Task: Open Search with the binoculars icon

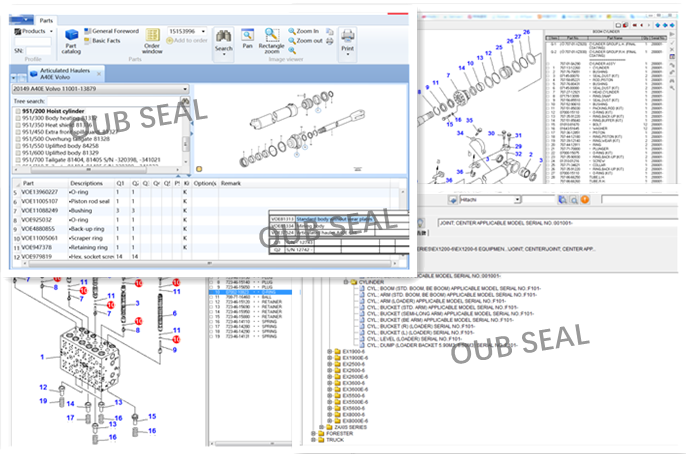Action: point(223,36)
